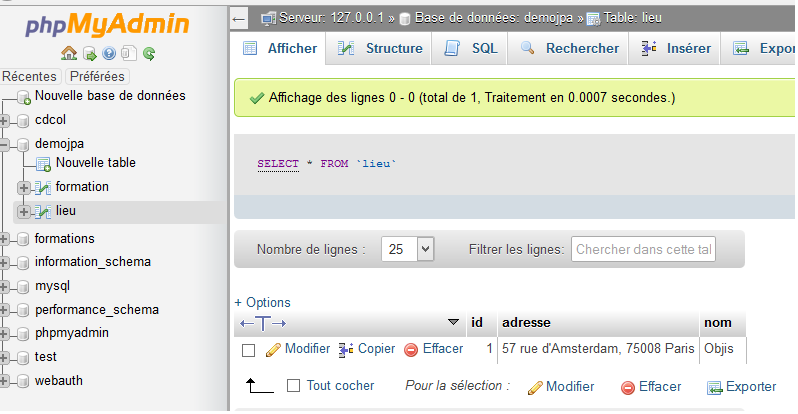
Task: Expand the cdcol database node
Action: [x=5, y=120]
